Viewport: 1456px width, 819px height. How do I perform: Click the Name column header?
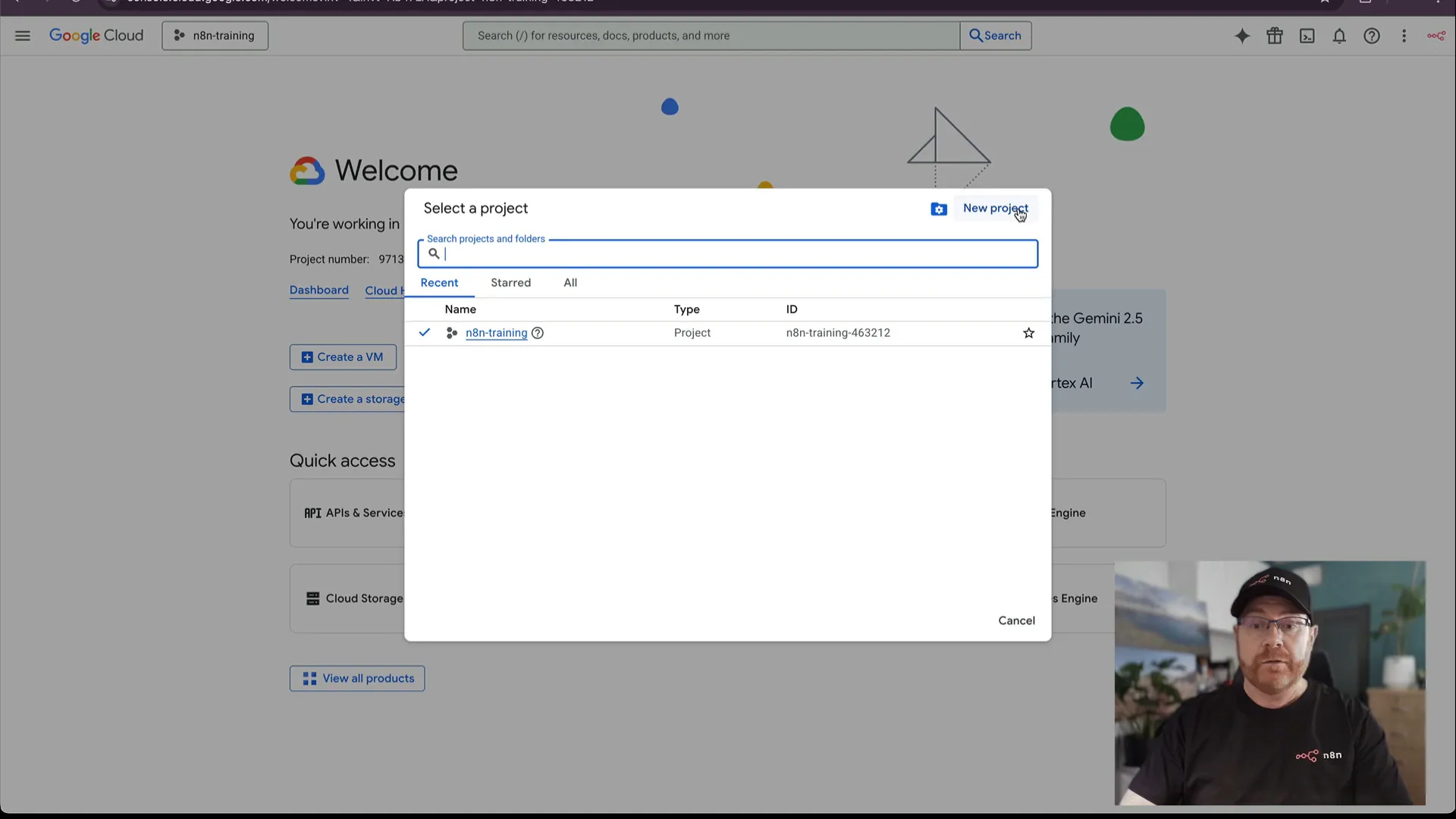[460, 309]
